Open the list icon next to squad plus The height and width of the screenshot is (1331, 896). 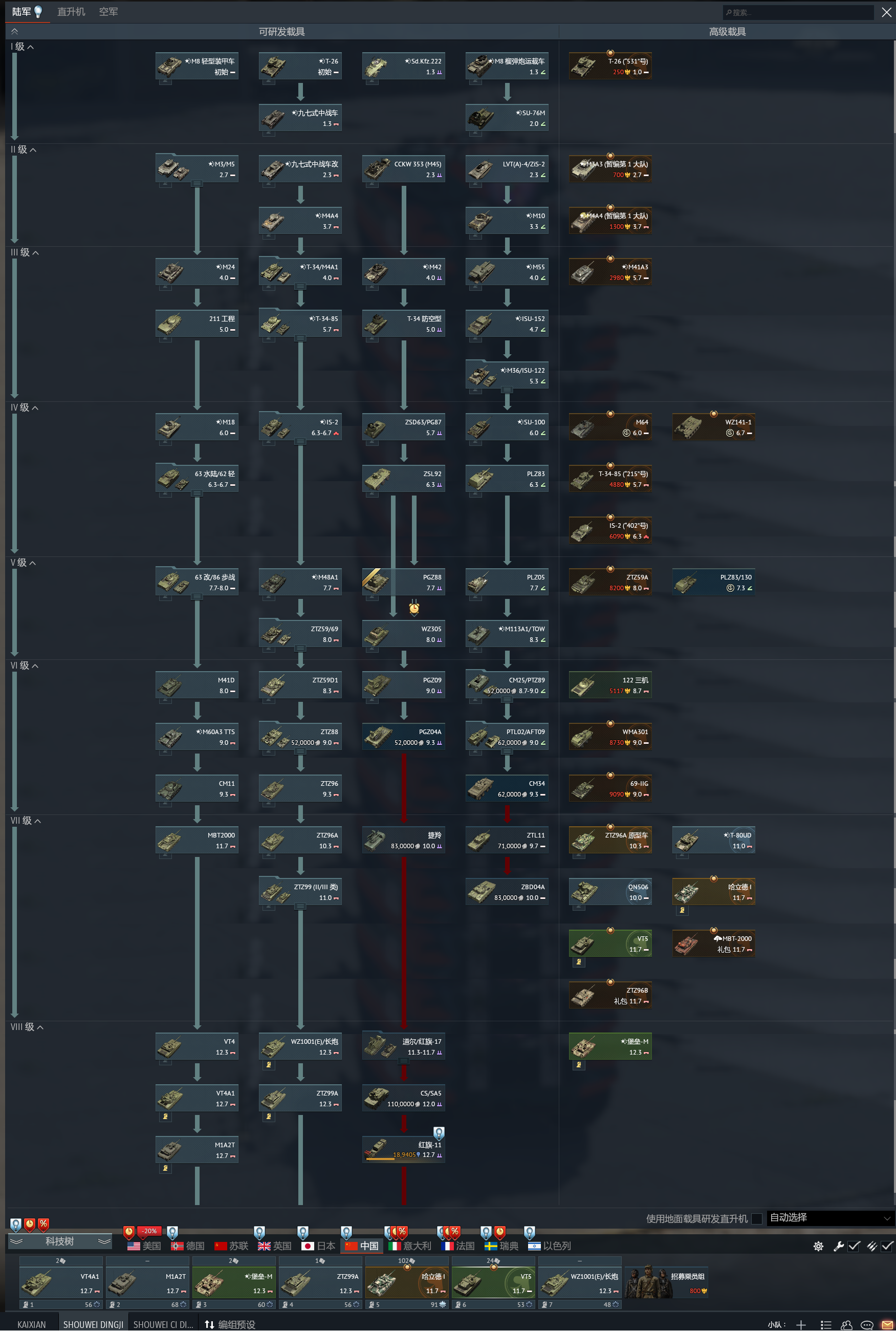pos(826,1325)
